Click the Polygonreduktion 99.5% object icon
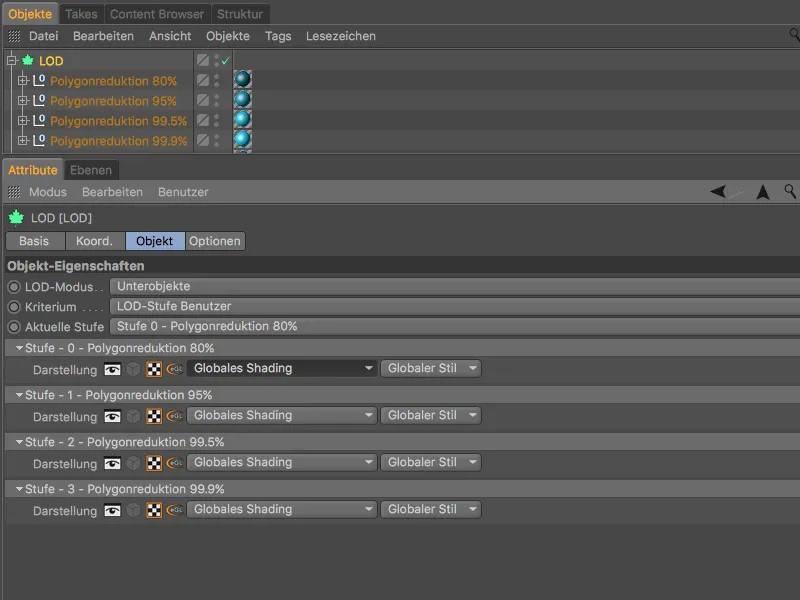800x600 pixels. tap(39, 121)
